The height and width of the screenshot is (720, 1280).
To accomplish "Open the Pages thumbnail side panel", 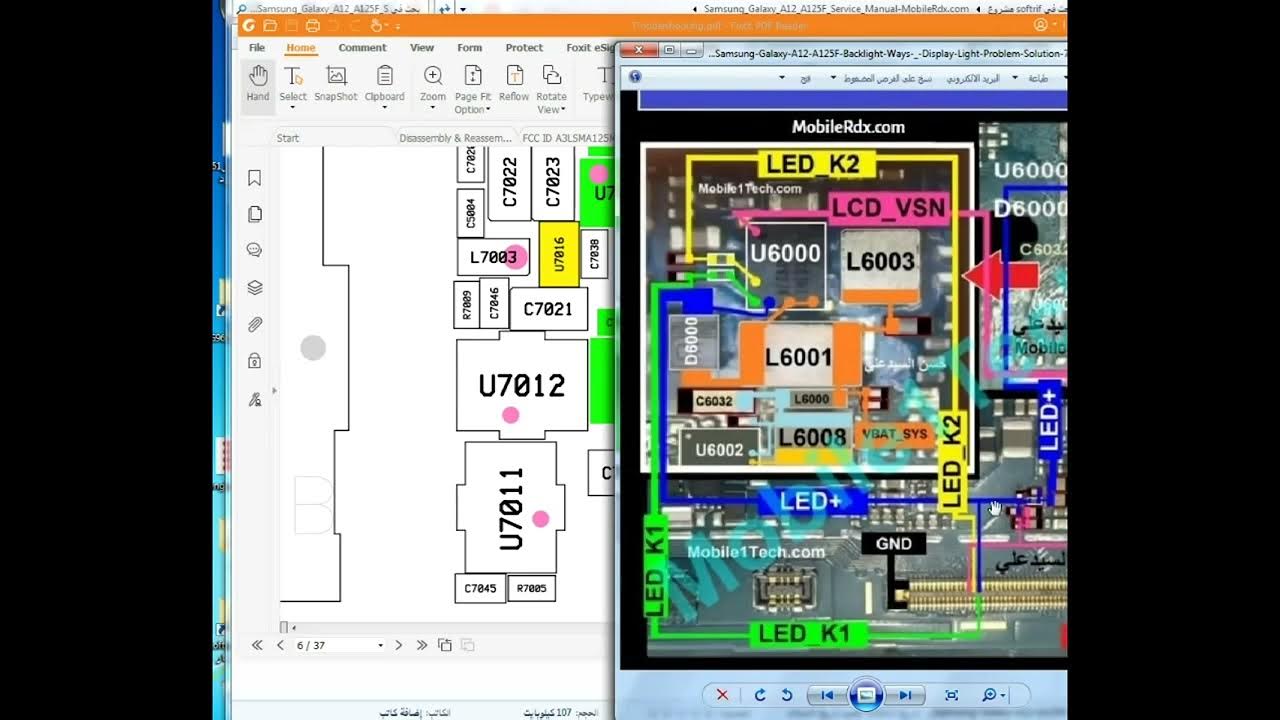I will pyautogui.click(x=255, y=214).
